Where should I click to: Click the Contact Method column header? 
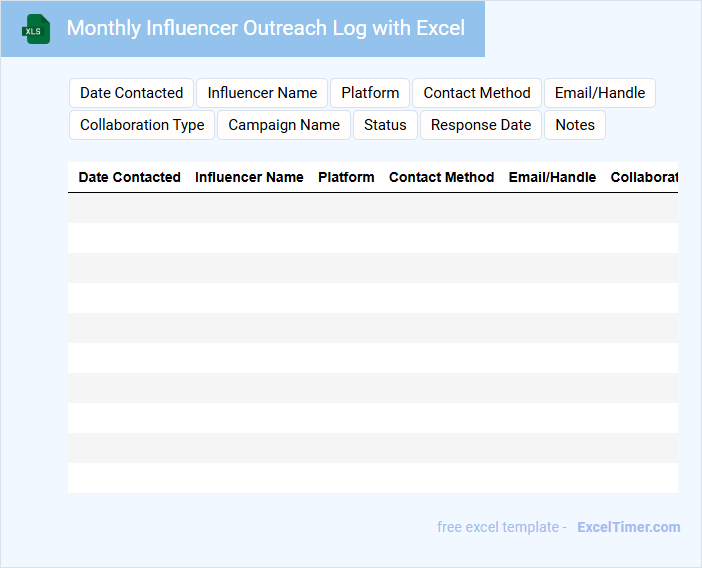(441, 177)
